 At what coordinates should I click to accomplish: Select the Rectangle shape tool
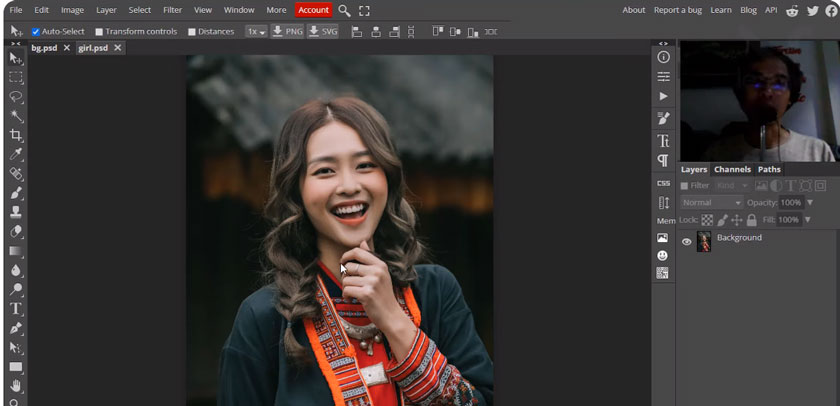click(x=16, y=367)
